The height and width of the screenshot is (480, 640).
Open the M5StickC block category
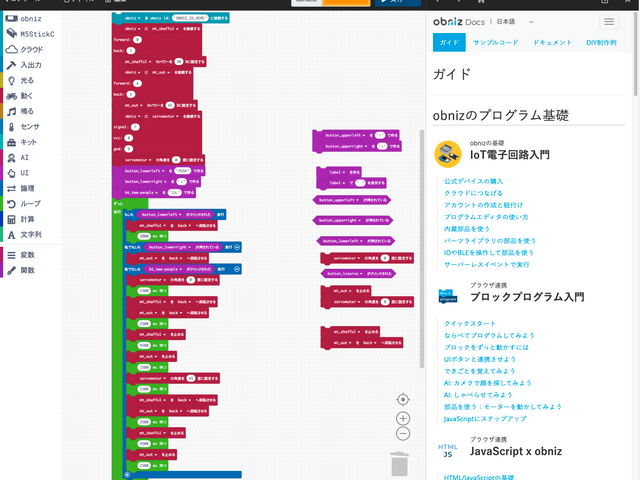[x=31, y=34]
